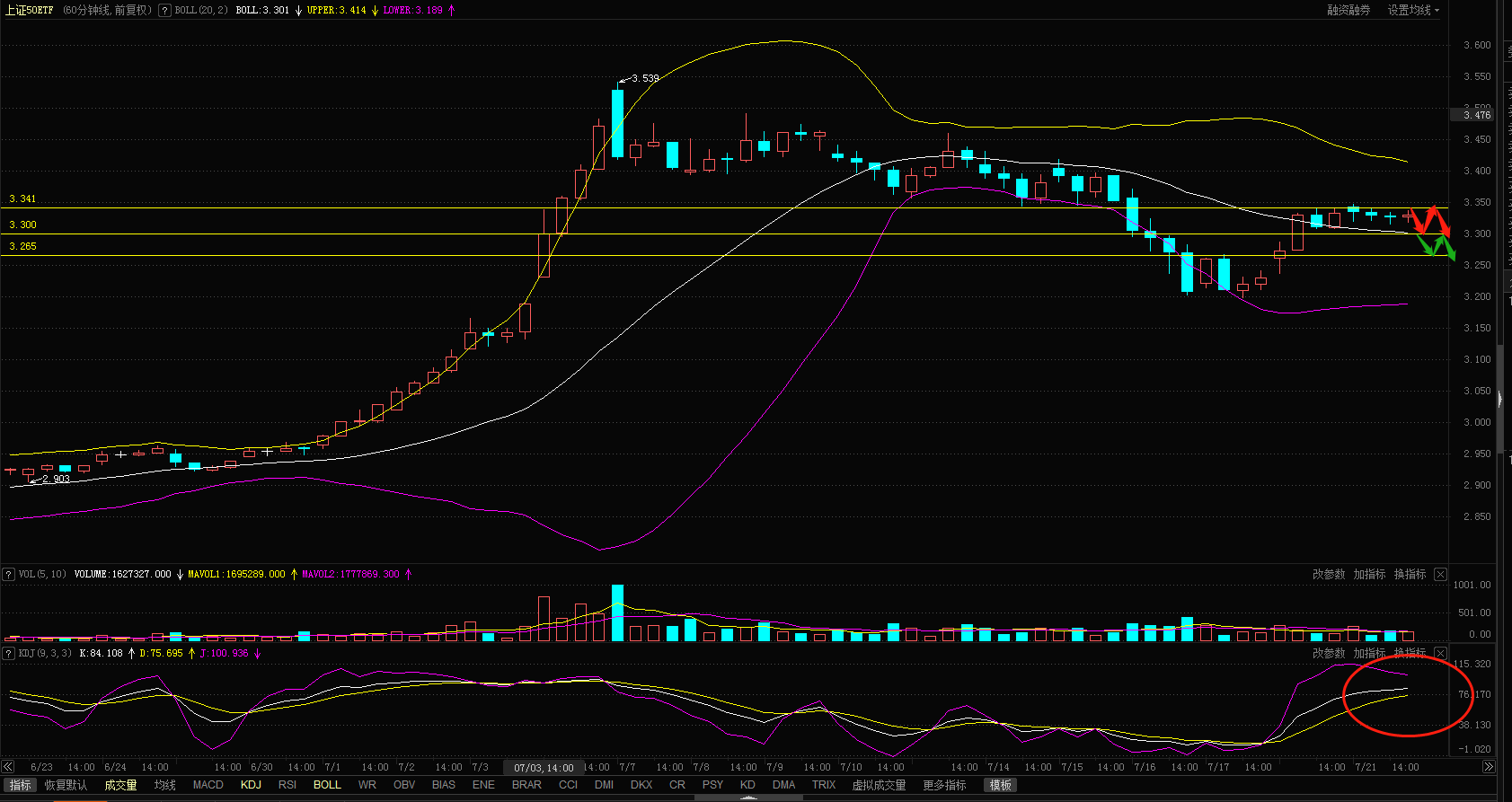
Task: Click the 2.903 low price label
Action: [56, 479]
